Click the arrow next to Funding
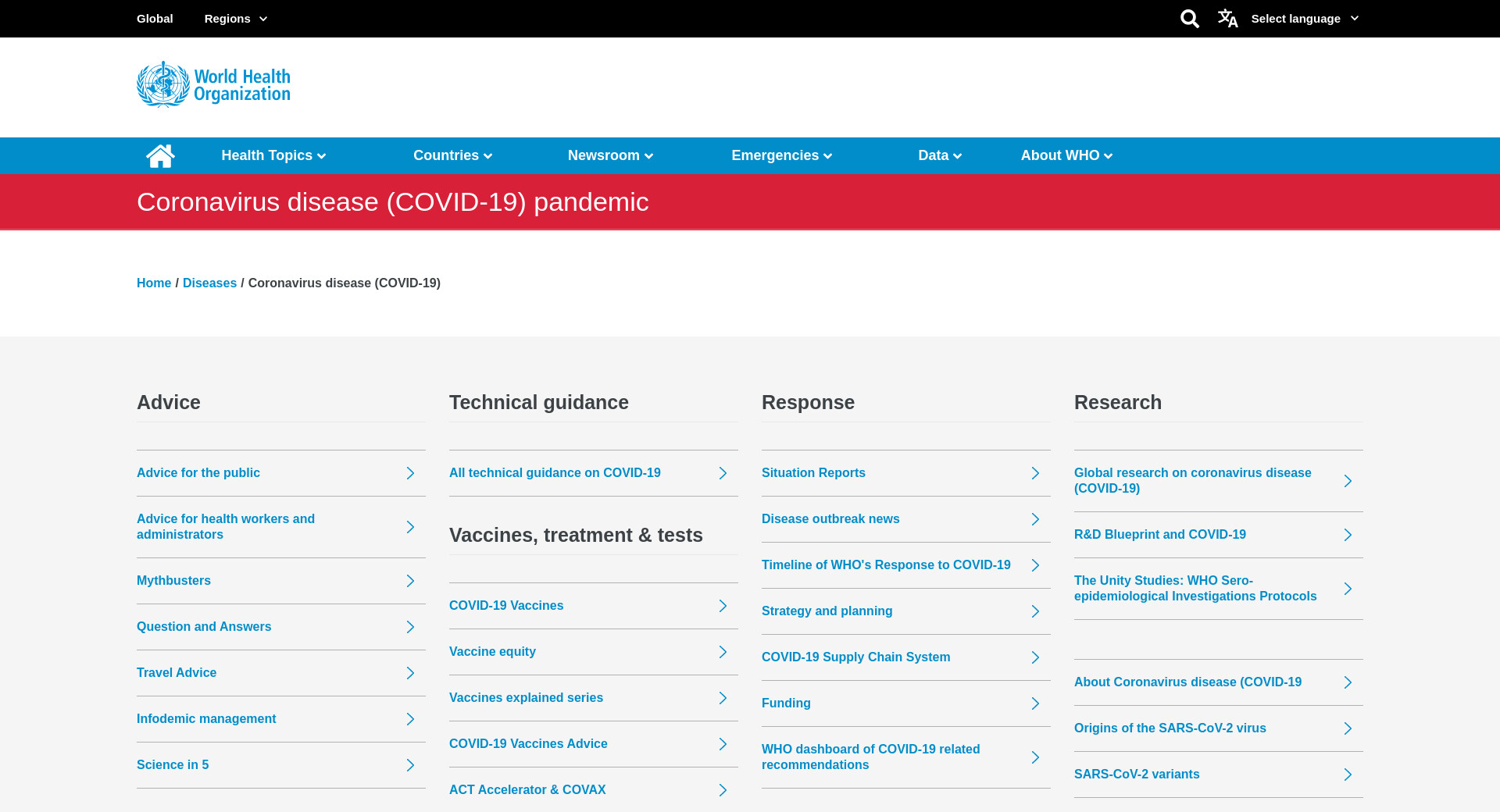The height and width of the screenshot is (812, 1500). pos(1035,703)
